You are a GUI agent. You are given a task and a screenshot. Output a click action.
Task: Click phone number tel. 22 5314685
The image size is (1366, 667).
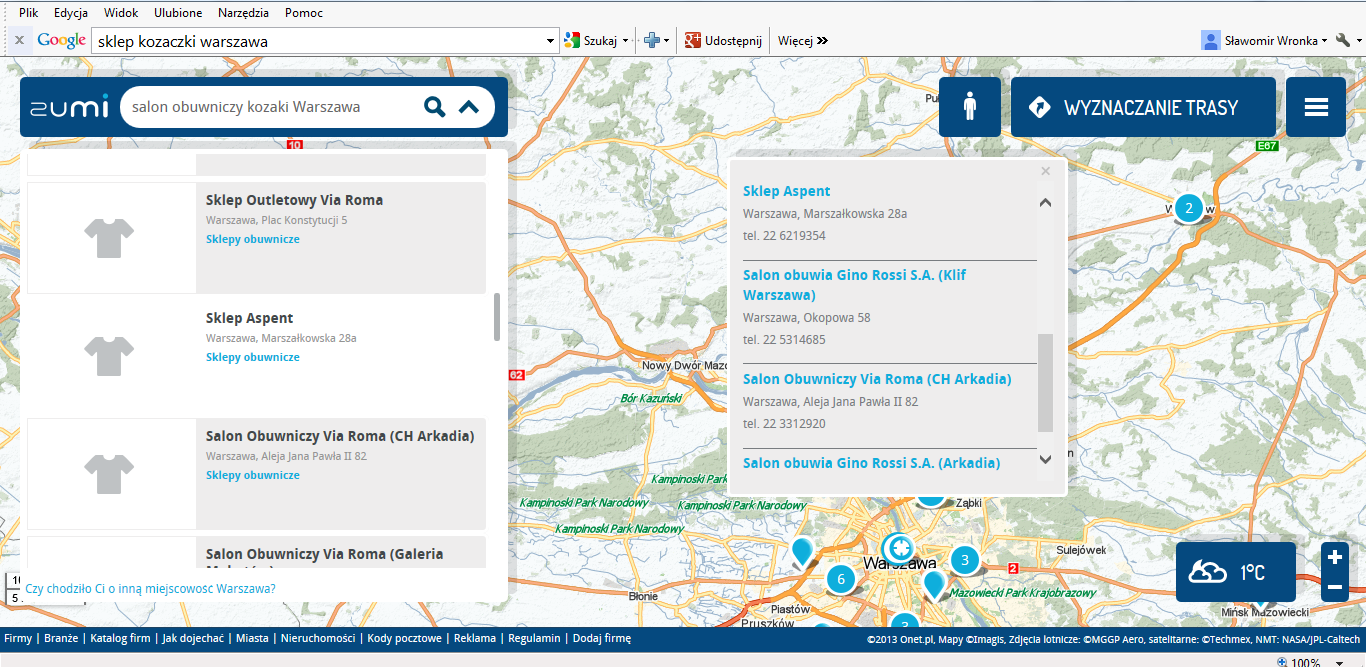(x=784, y=340)
